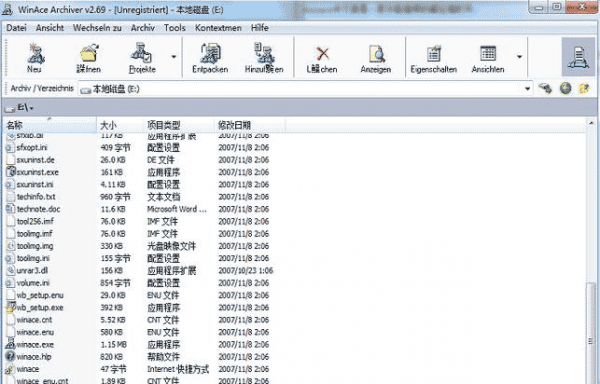Image resolution: width=600 pixels, height=384 pixels.
Task: Select the toolimg.imf file
Action: click(34, 234)
